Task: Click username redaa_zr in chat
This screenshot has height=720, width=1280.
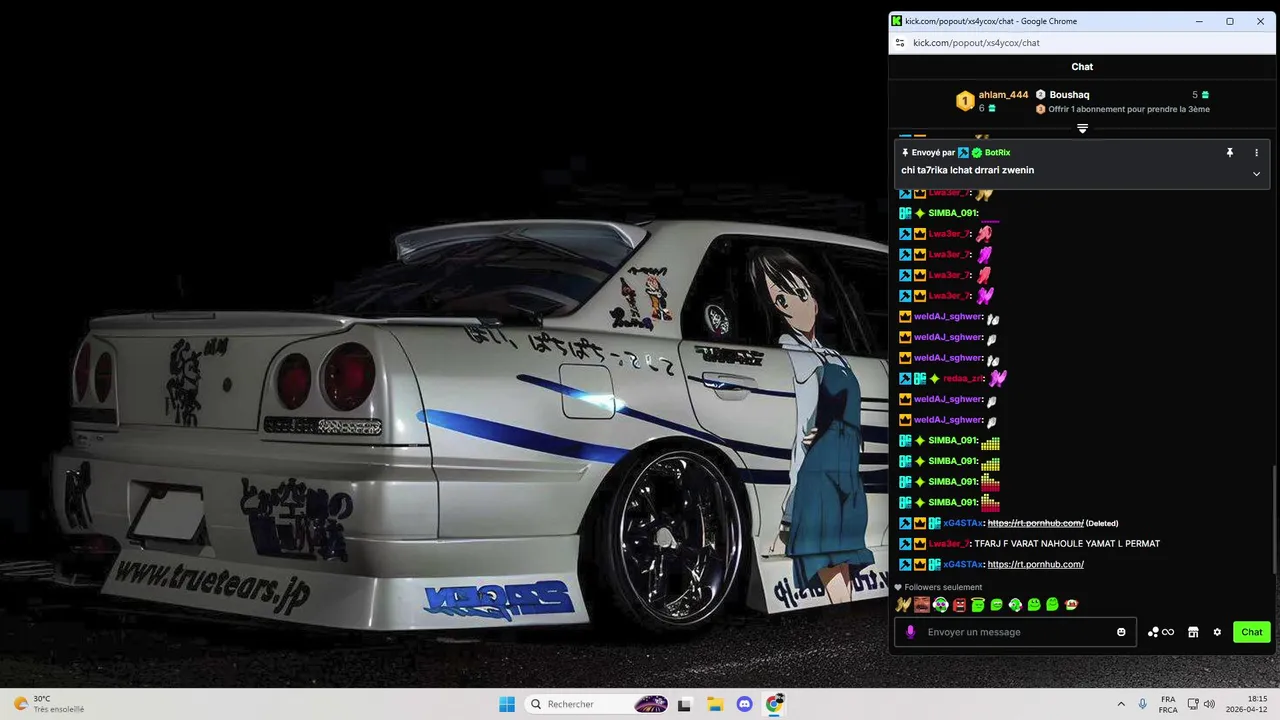Action: coord(963,379)
